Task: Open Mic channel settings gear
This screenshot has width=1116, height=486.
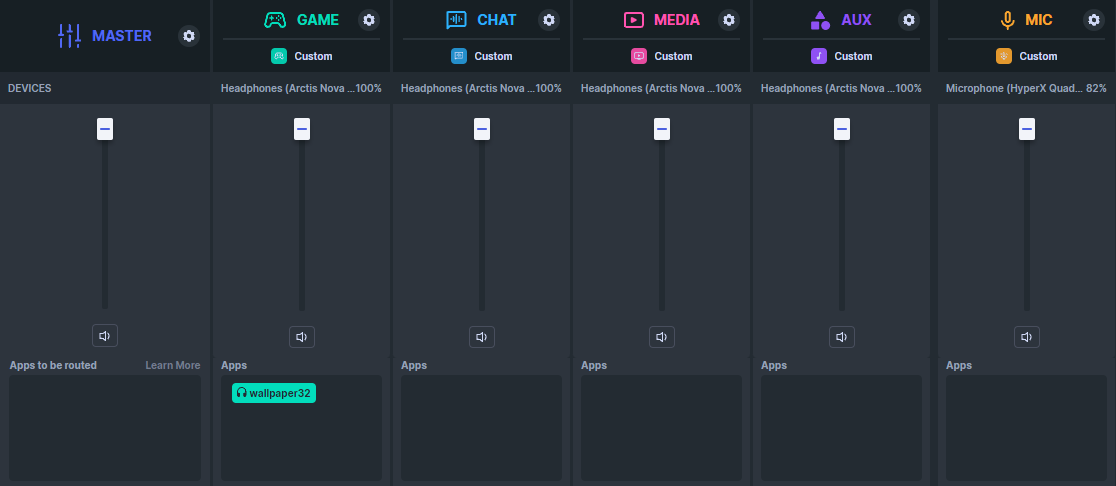Action: point(1088,20)
